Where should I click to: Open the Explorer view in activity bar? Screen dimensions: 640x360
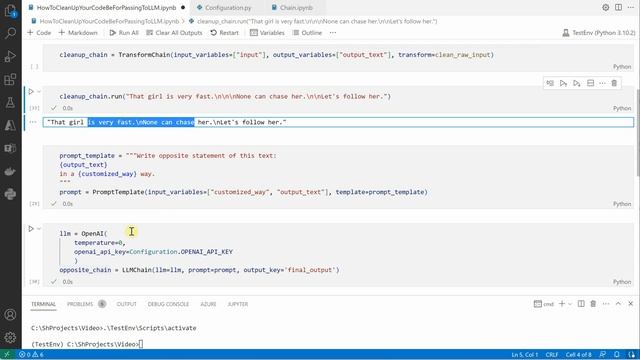(10, 10)
